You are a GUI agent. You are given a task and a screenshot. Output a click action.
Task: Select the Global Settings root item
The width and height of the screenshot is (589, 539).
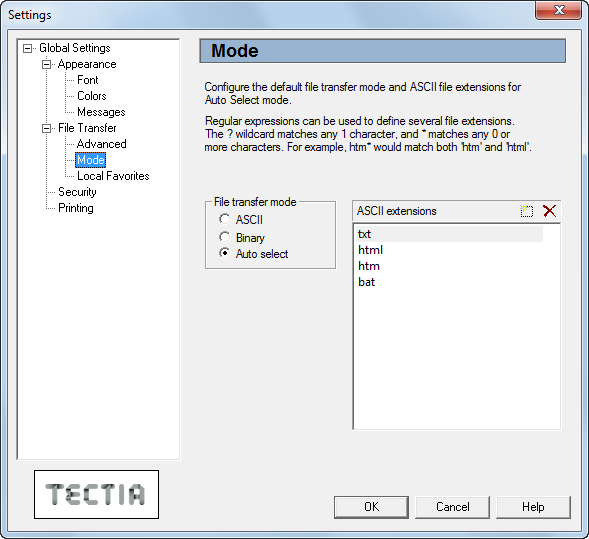click(75, 48)
